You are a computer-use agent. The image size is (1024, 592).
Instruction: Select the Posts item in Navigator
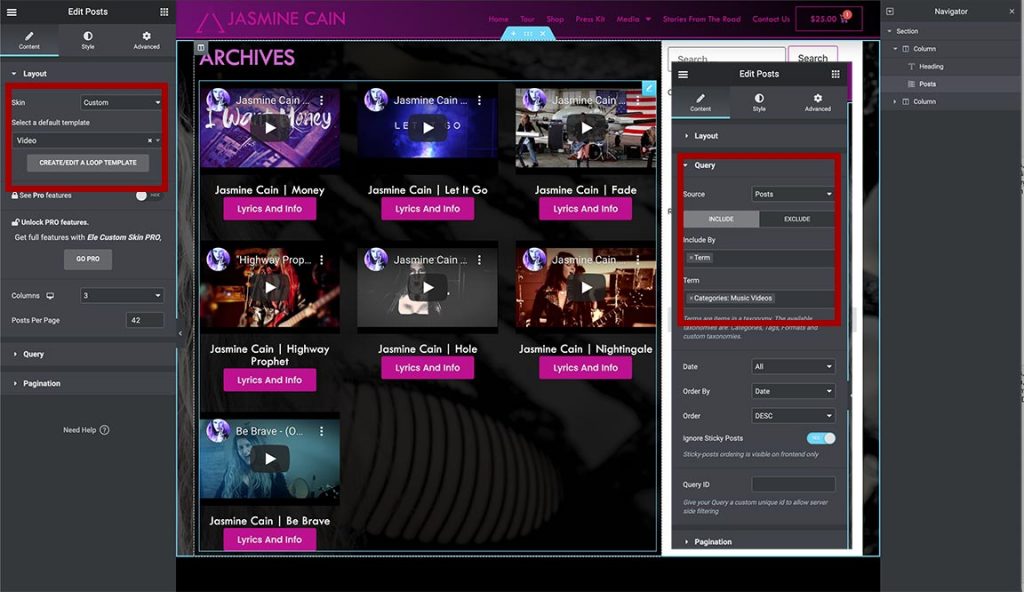pyautogui.click(x=927, y=84)
